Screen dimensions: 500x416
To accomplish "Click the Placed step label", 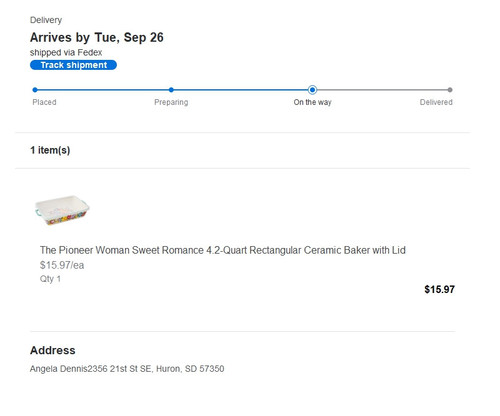I will pos(44,102).
